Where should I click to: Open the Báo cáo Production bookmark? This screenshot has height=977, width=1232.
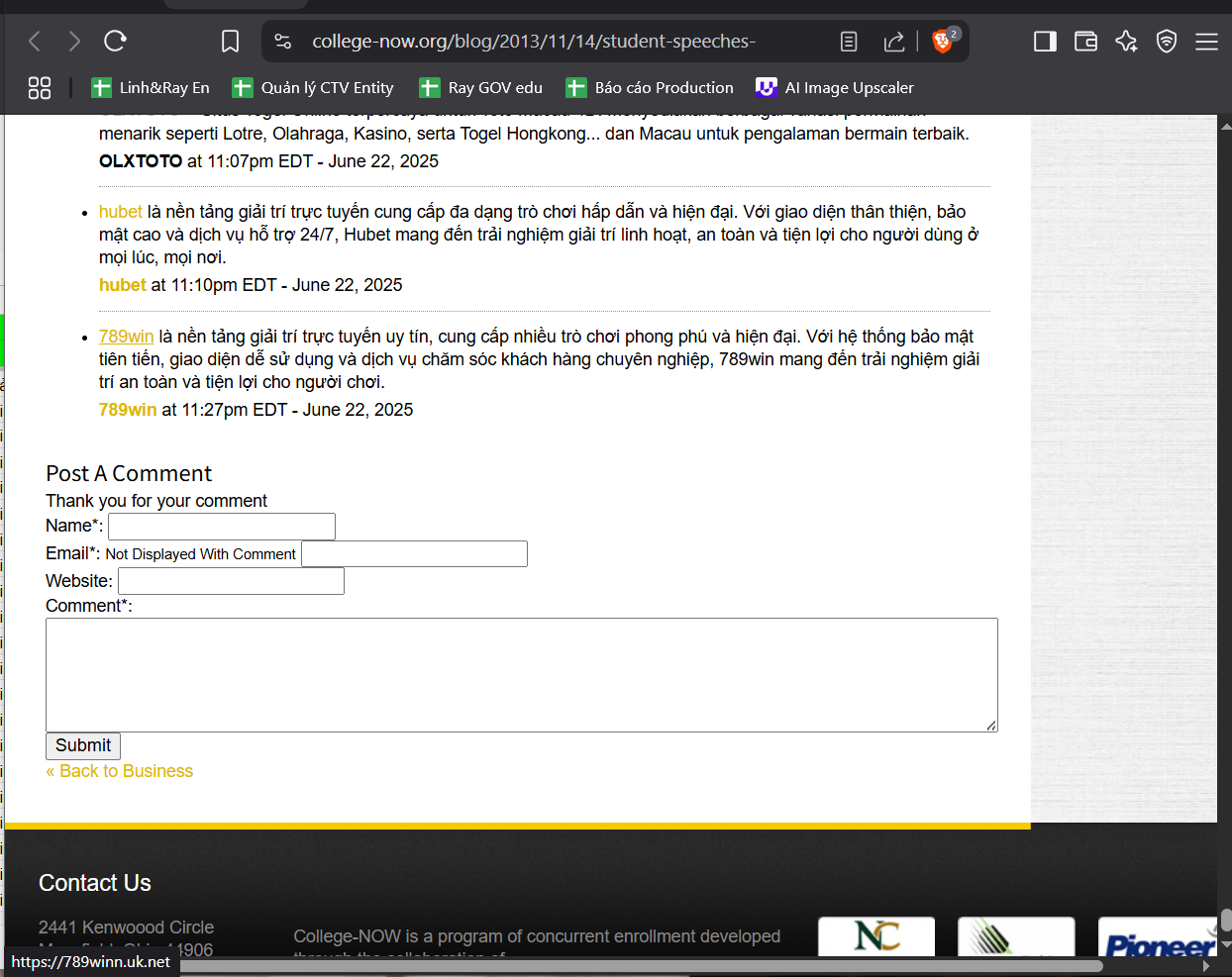650,88
